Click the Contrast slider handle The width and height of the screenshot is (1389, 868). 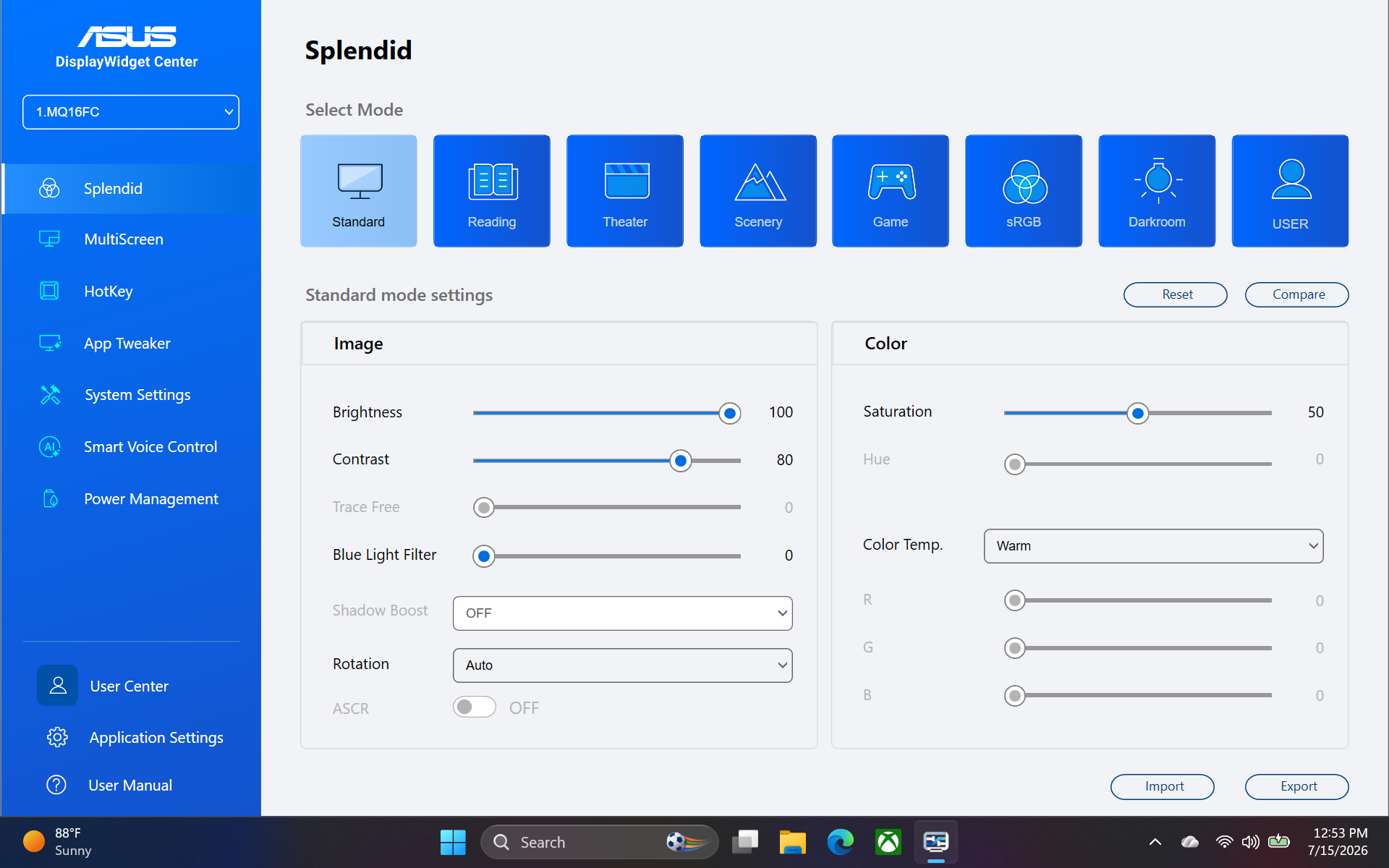pyautogui.click(x=680, y=461)
